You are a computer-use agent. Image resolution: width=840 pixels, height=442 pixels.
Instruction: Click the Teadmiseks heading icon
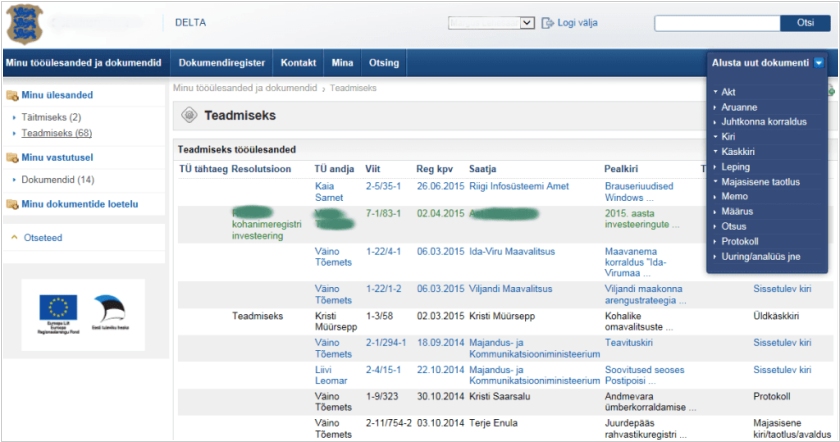188,116
